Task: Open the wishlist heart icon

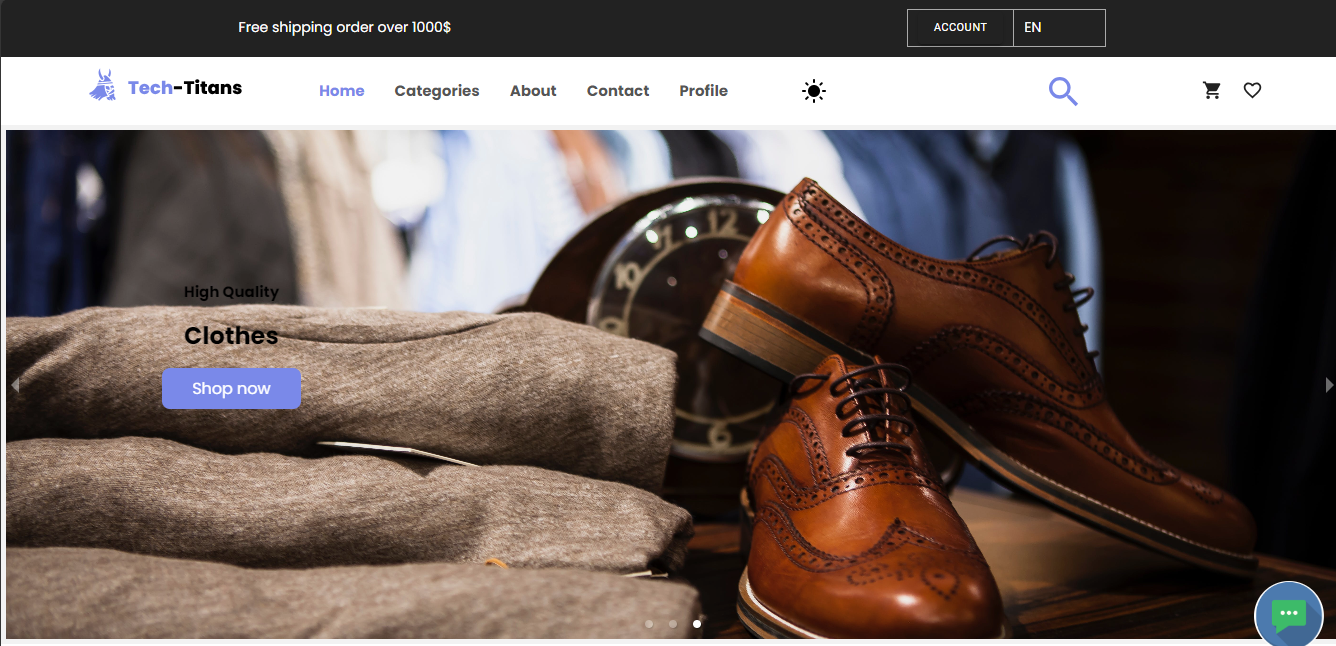Action: (1252, 90)
